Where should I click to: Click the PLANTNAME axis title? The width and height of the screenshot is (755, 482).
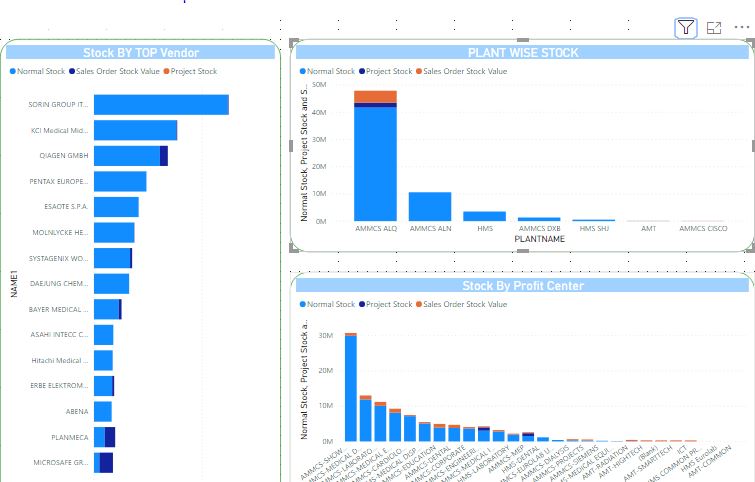pos(539,239)
